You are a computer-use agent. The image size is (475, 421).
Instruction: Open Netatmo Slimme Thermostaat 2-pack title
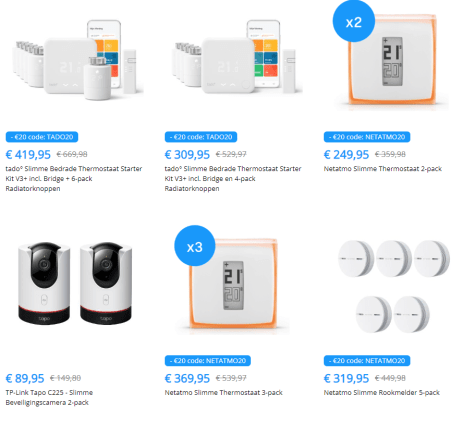[x=383, y=169]
